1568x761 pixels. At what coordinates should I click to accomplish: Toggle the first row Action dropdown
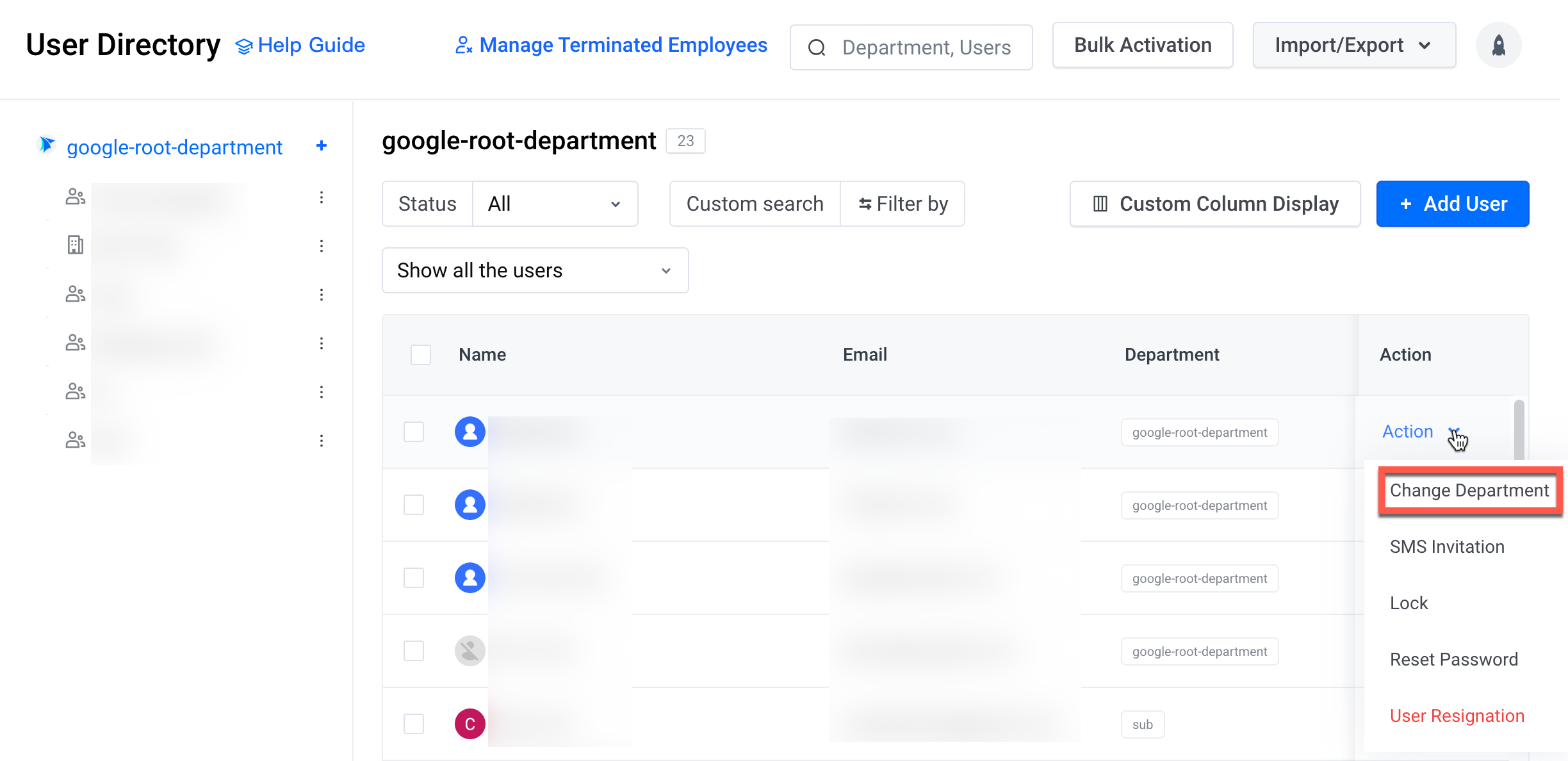coord(1421,432)
